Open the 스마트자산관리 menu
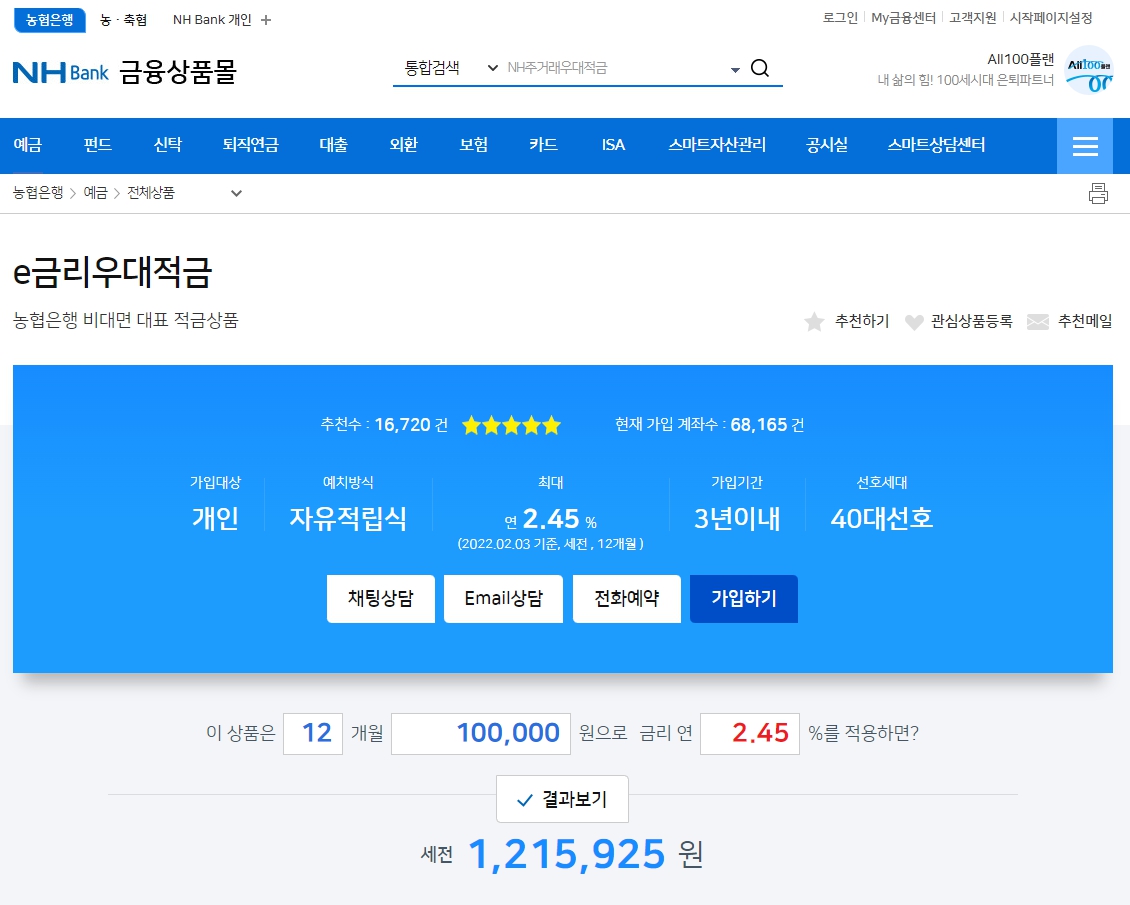Viewport: 1130px width, 905px height. tap(716, 145)
